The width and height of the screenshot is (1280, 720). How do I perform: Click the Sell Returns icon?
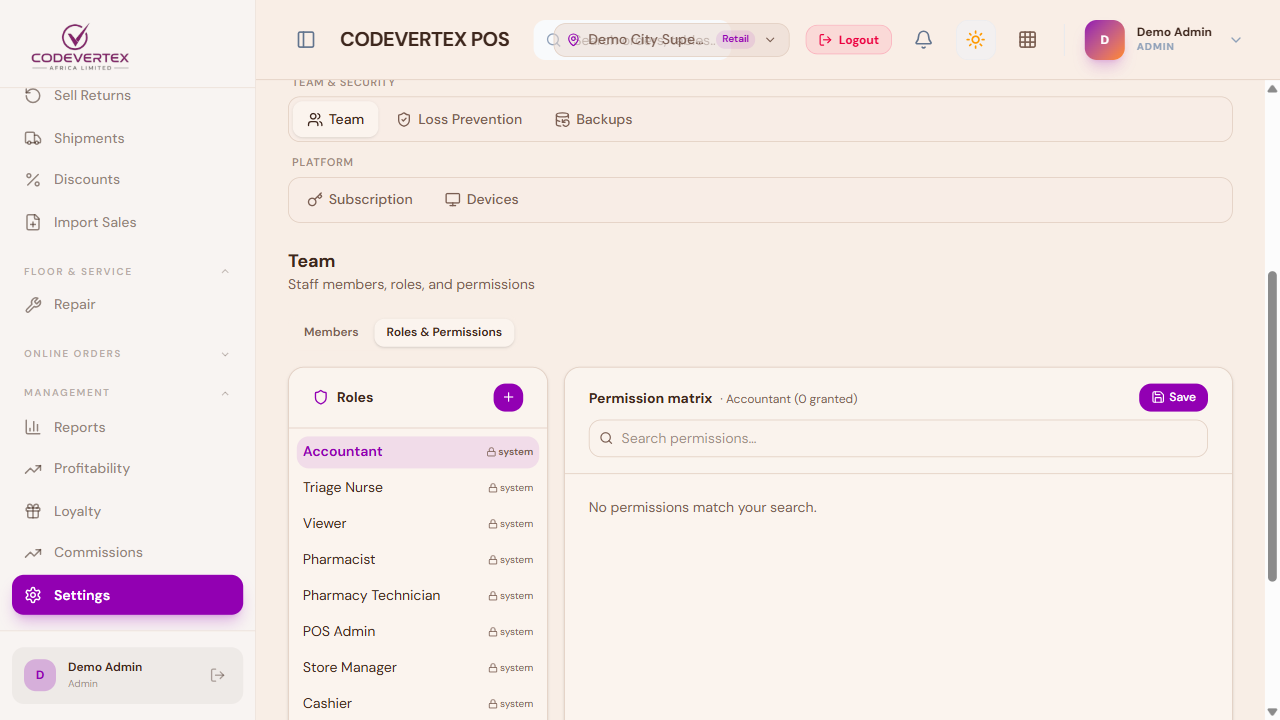33,95
